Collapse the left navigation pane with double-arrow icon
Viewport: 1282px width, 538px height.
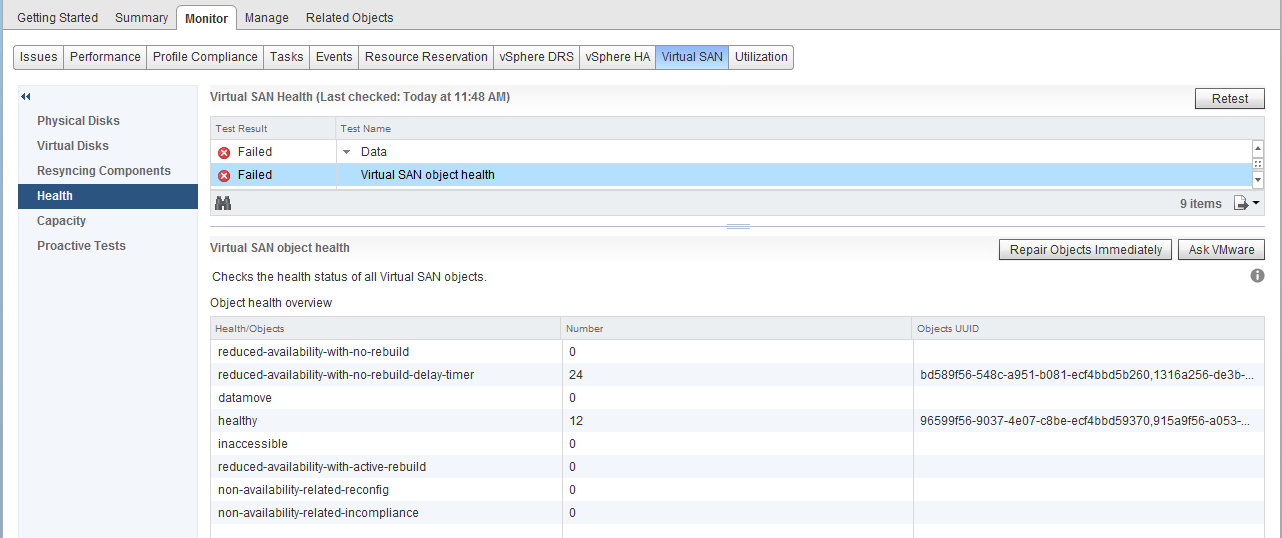pos(26,97)
